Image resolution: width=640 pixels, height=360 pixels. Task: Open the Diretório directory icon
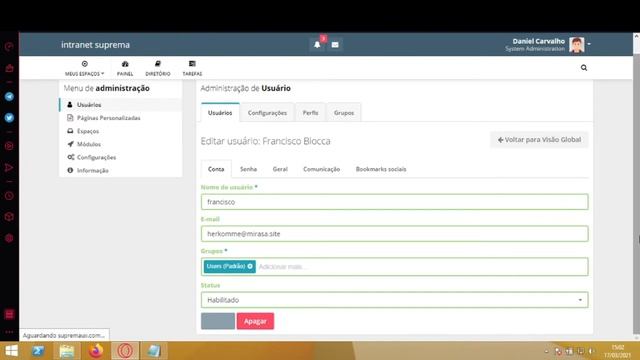[158, 68]
